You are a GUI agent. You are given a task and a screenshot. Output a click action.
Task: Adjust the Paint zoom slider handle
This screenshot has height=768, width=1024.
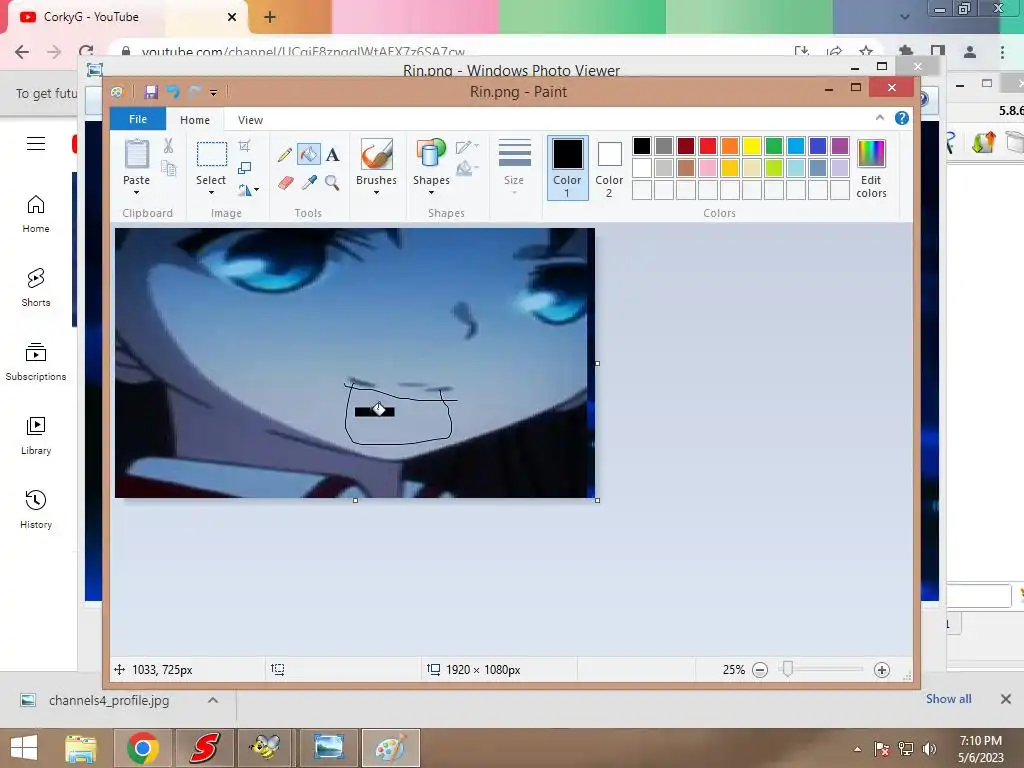tap(788, 669)
